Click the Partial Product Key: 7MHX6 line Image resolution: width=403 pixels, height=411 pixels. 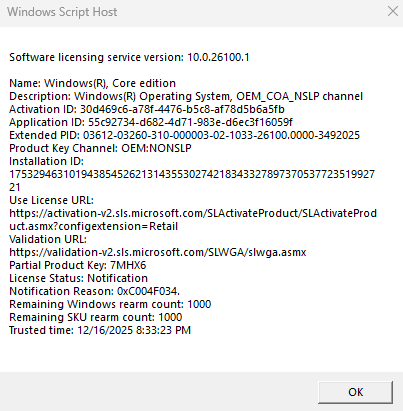[78, 265]
